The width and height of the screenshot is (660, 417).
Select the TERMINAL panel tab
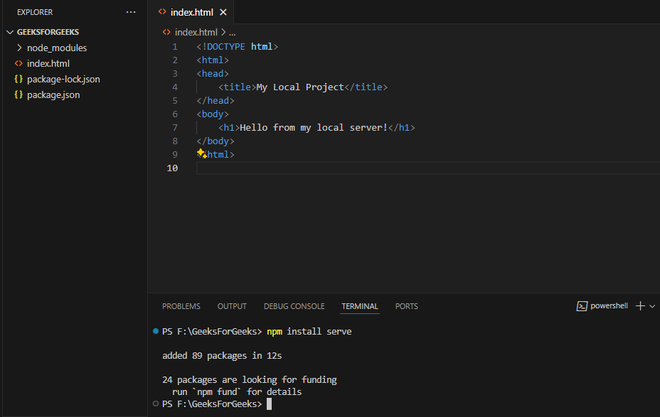(360, 306)
